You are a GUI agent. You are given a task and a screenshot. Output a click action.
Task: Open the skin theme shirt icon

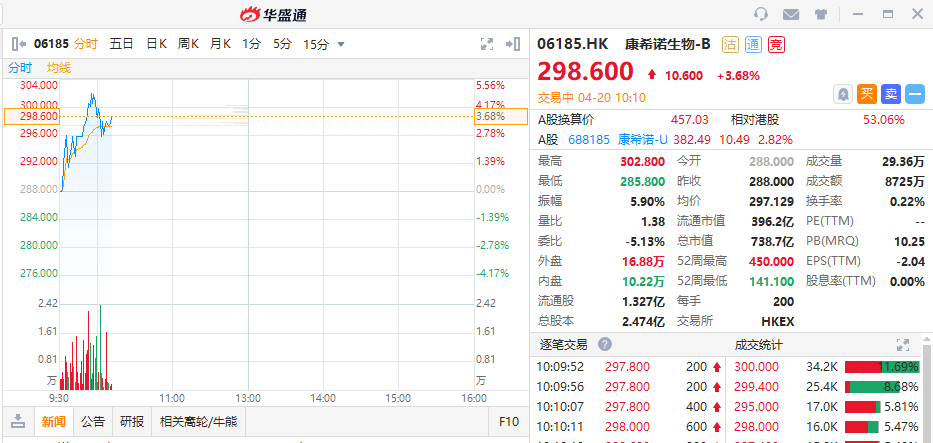pyautogui.click(x=821, y=14)
